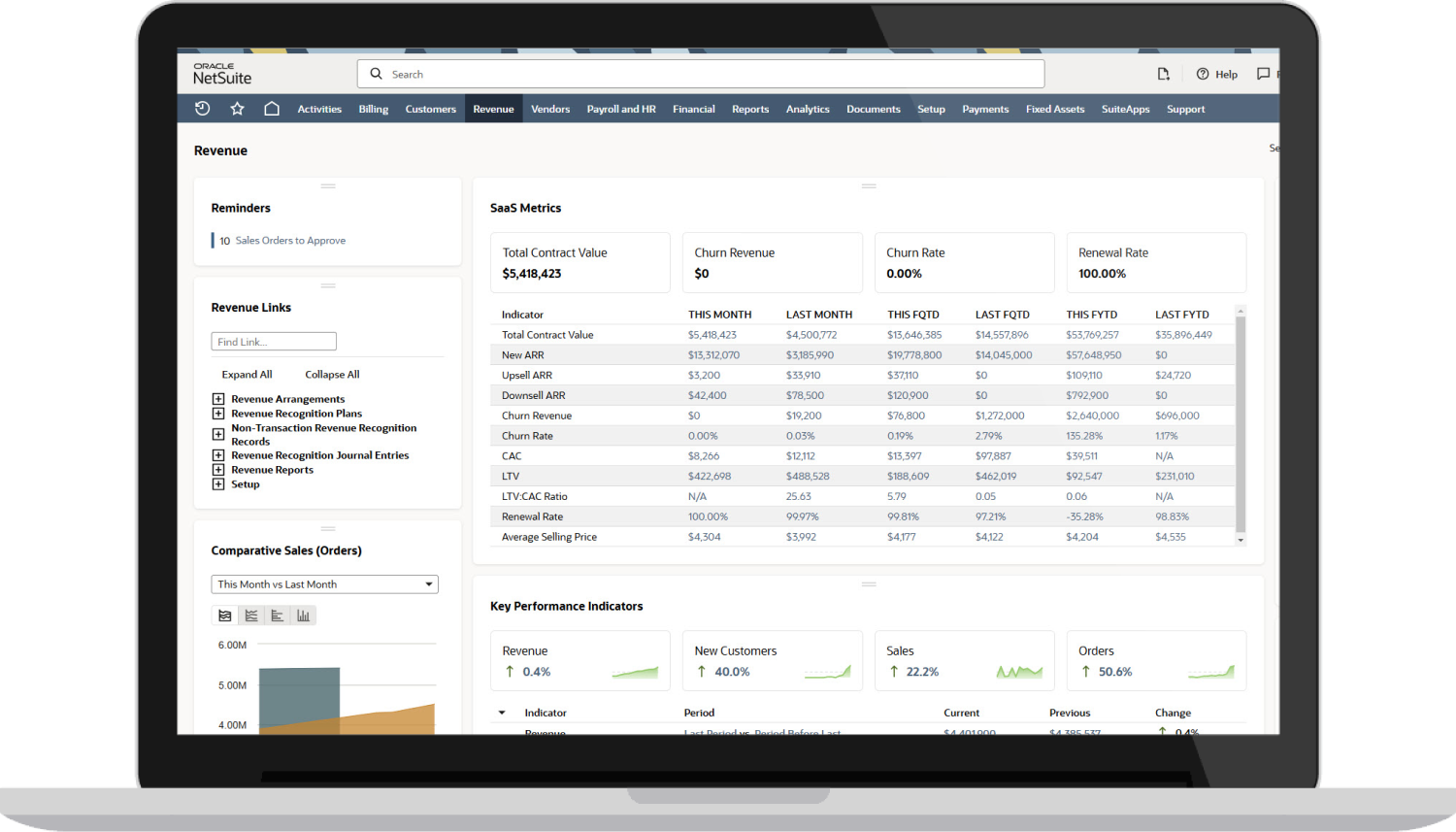Image resolution: width=1456 pixels, height=832 pixels.
Task: Switch to the Reports tab
Action: pyautogui.click(x=749, y=108)
